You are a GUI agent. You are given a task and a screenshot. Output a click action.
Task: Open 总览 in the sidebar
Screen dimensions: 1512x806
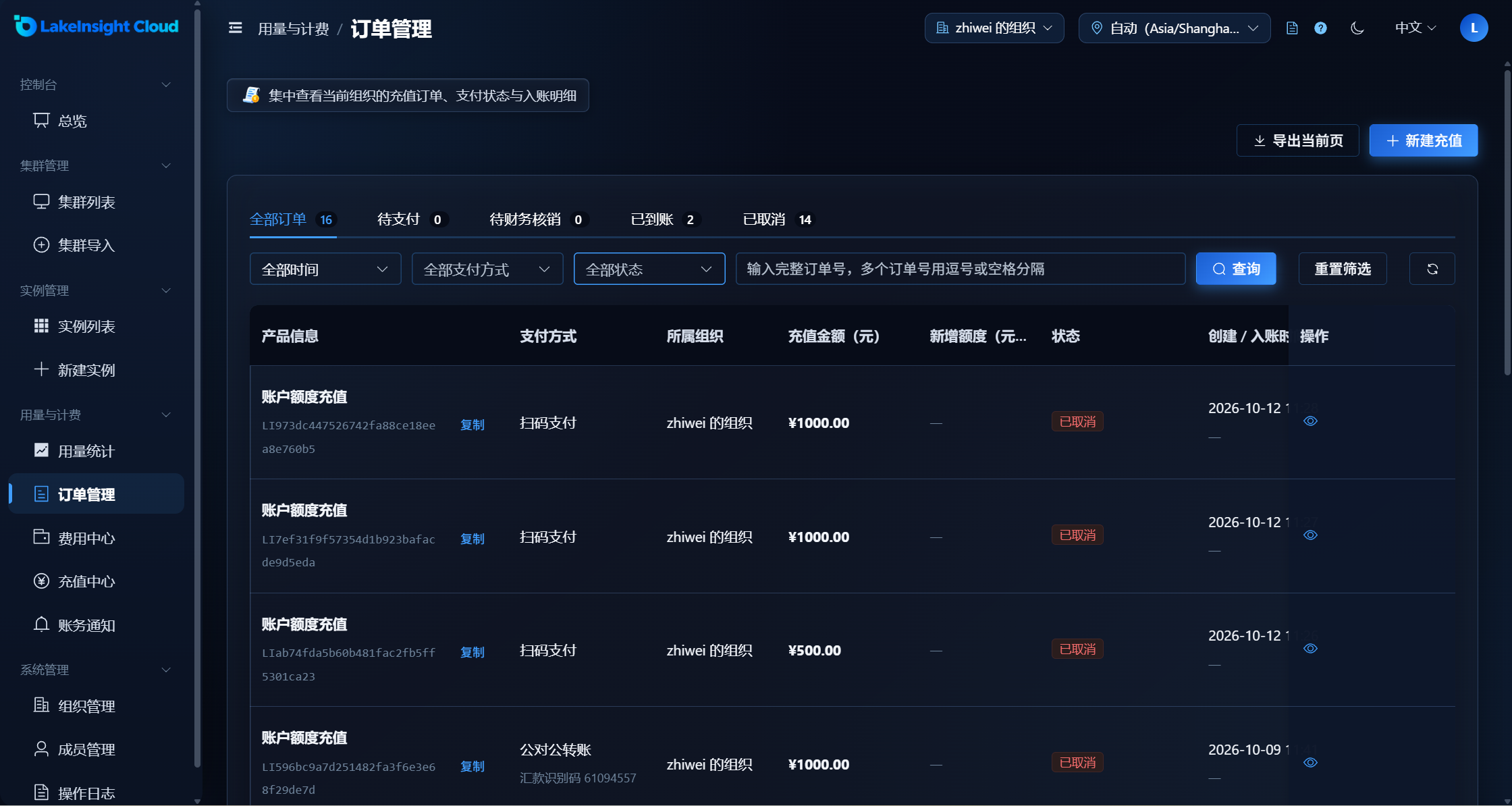click(x=97, y=121)
